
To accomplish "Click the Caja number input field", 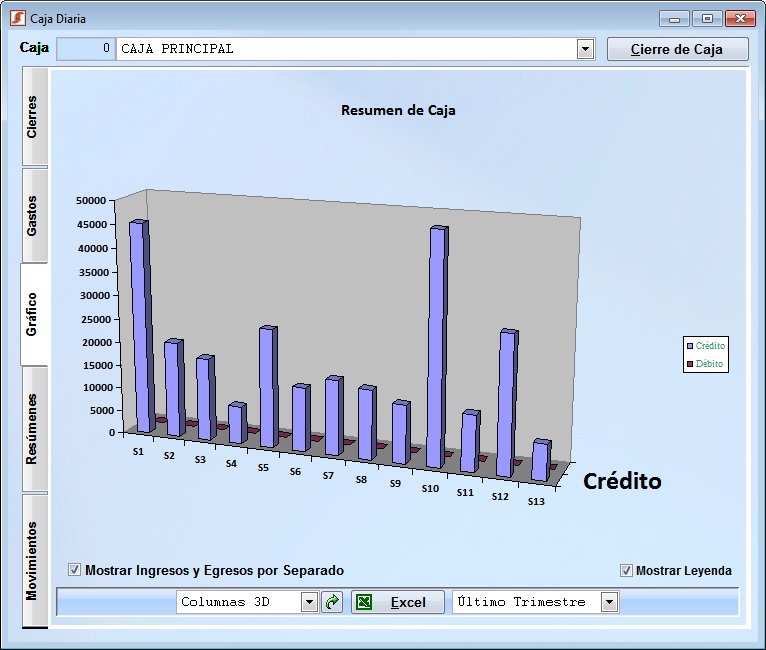I will 86,49.
